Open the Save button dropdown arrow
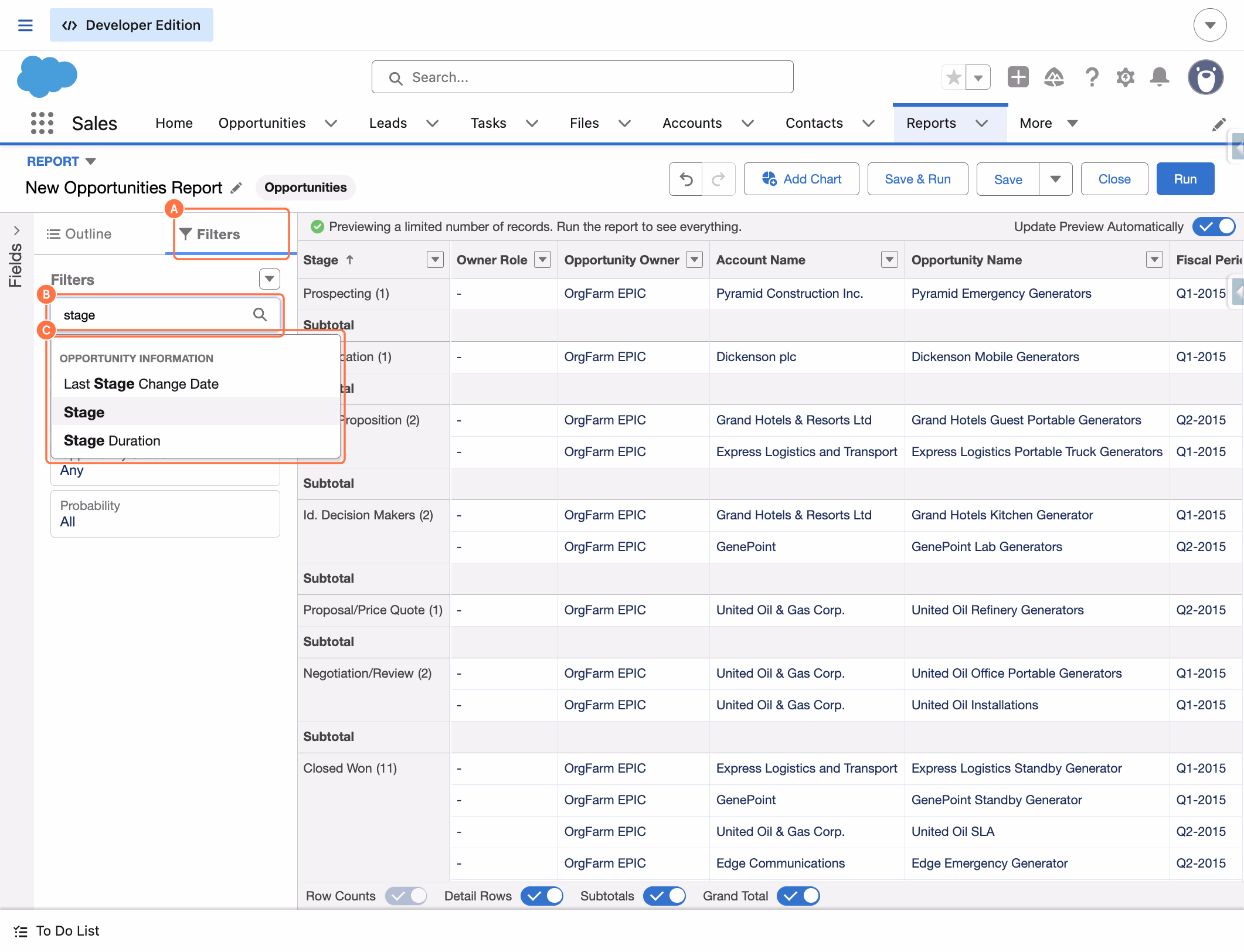 1056,179
